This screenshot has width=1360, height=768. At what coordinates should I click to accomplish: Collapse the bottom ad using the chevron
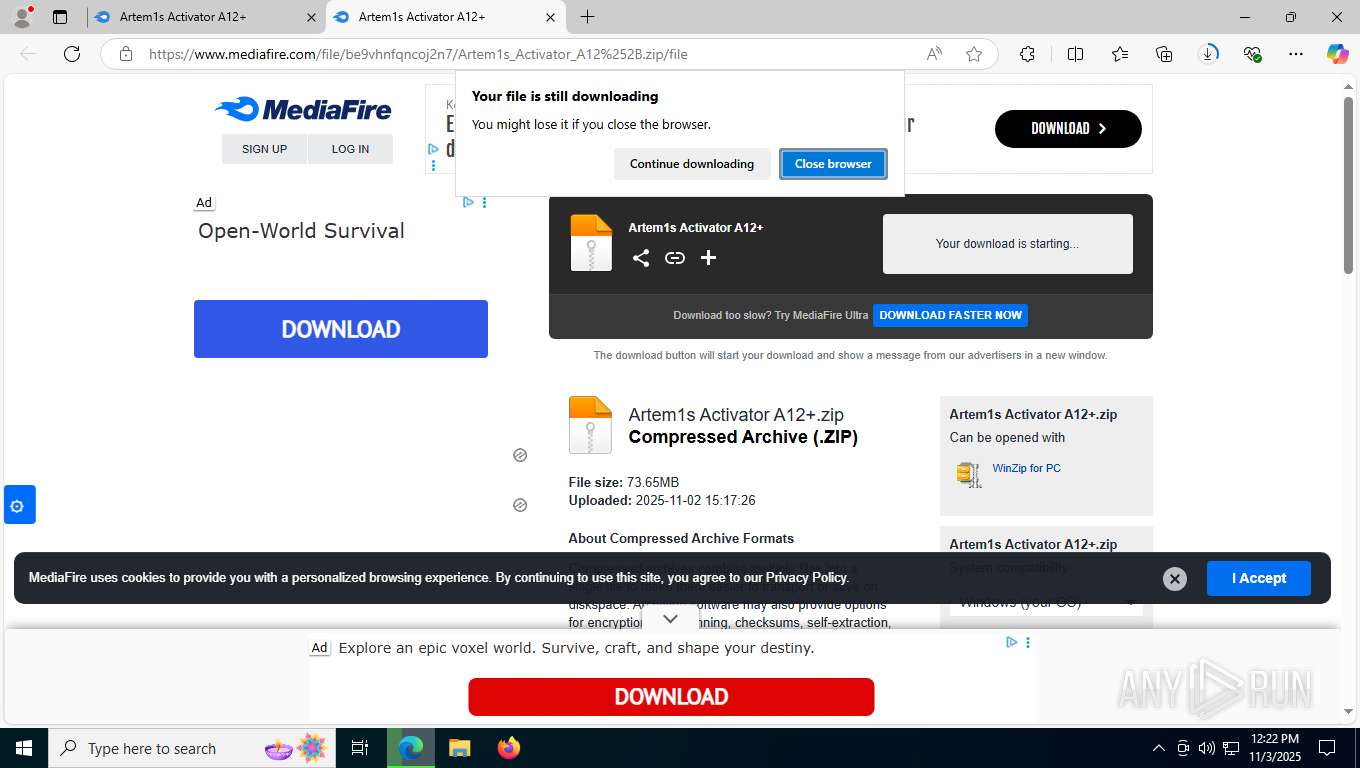[x=671, y=619]
